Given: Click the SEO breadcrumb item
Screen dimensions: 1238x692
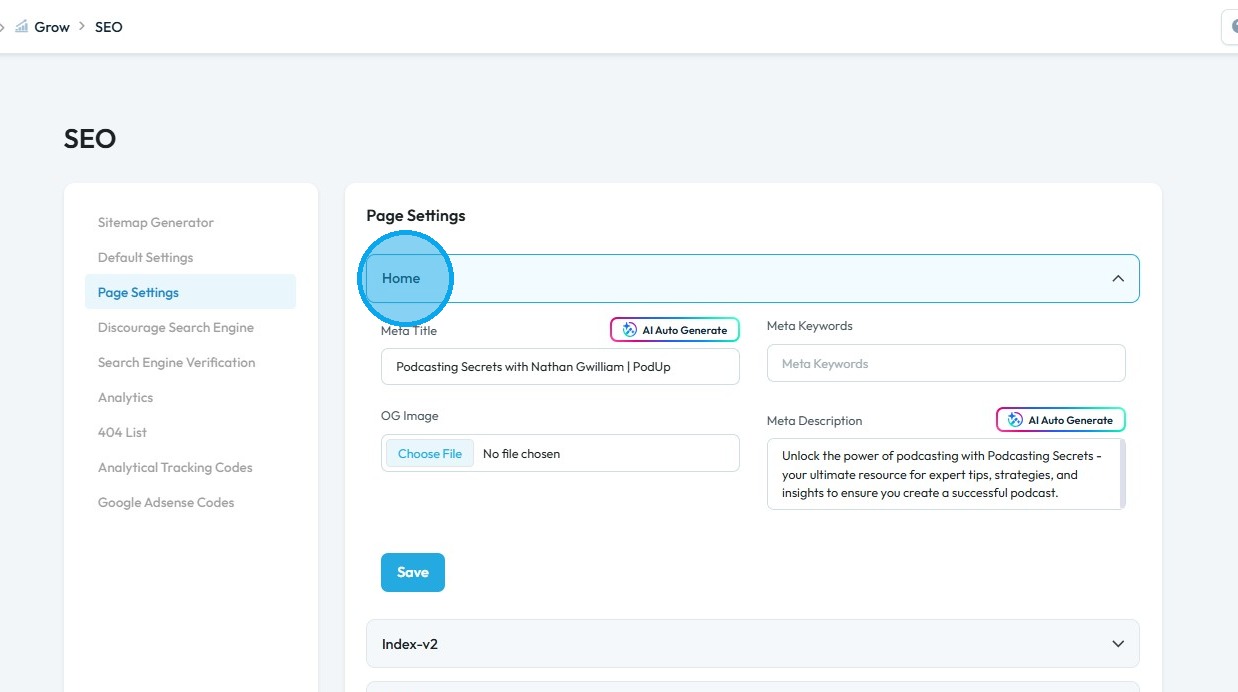Looking at the screenshot, I should click(109, 27).
